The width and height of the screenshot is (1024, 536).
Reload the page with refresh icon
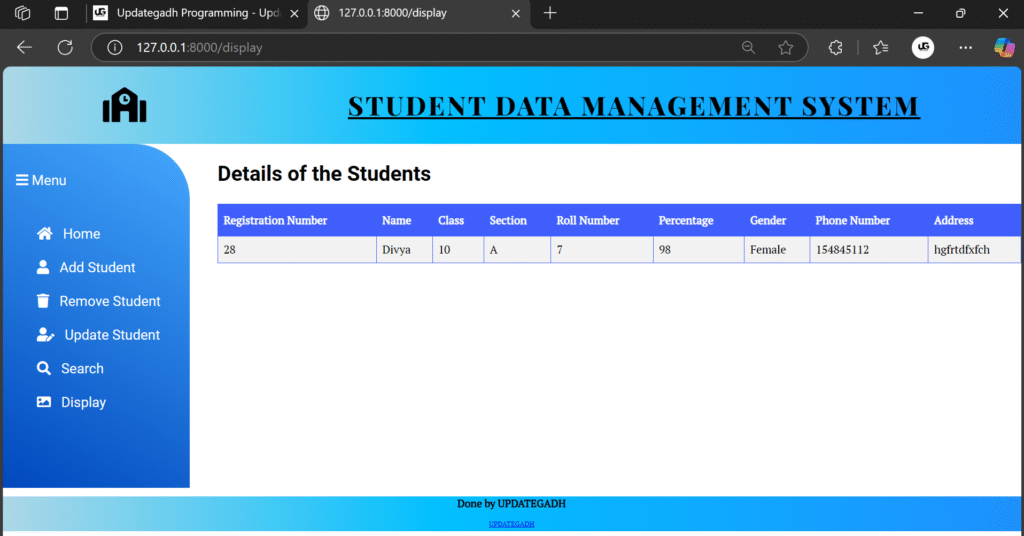click(x=65, y=48)
